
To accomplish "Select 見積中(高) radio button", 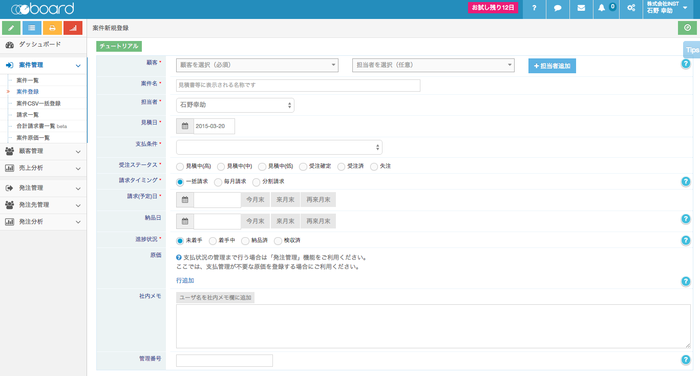I will (x=180, y=167).
